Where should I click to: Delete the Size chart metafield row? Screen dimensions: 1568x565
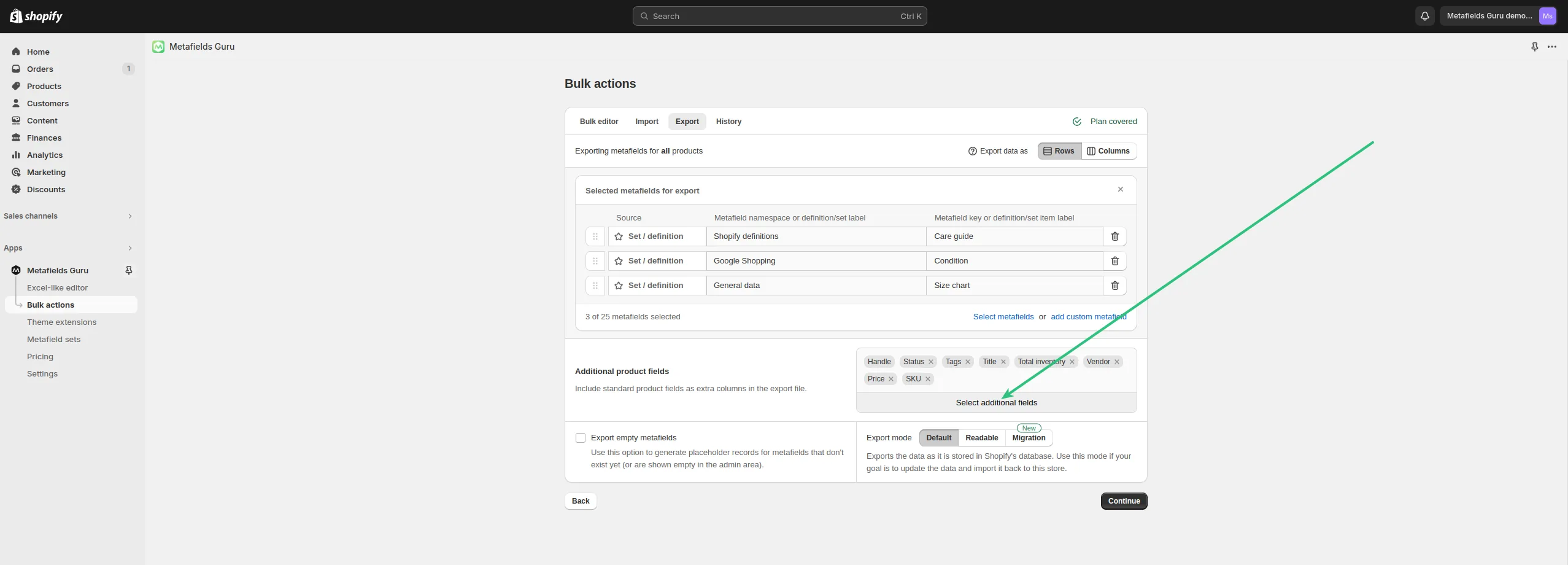coord(1115,286)
